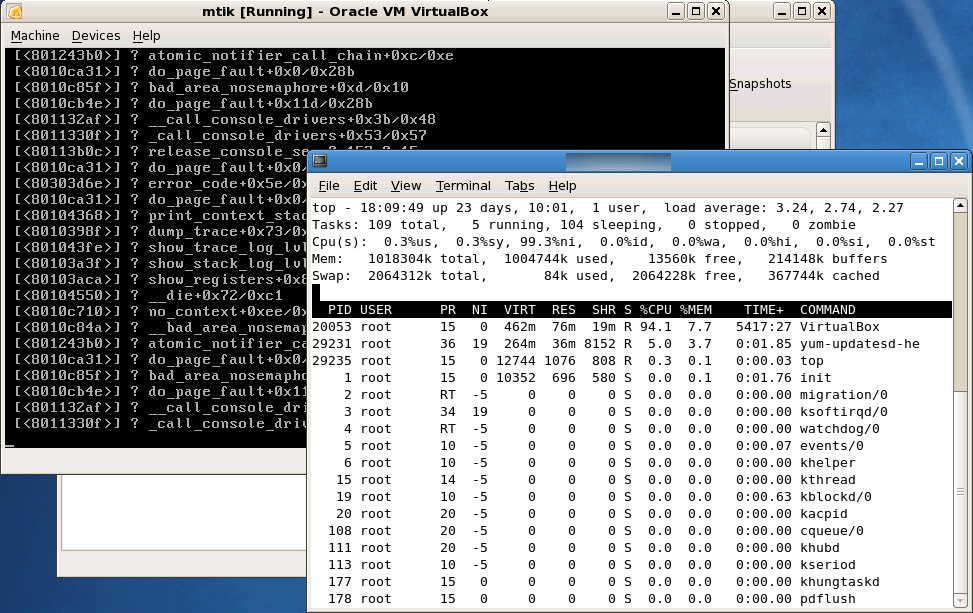
Task: Click the yum-updatesd-he process name
Action: tap(859, 344)
